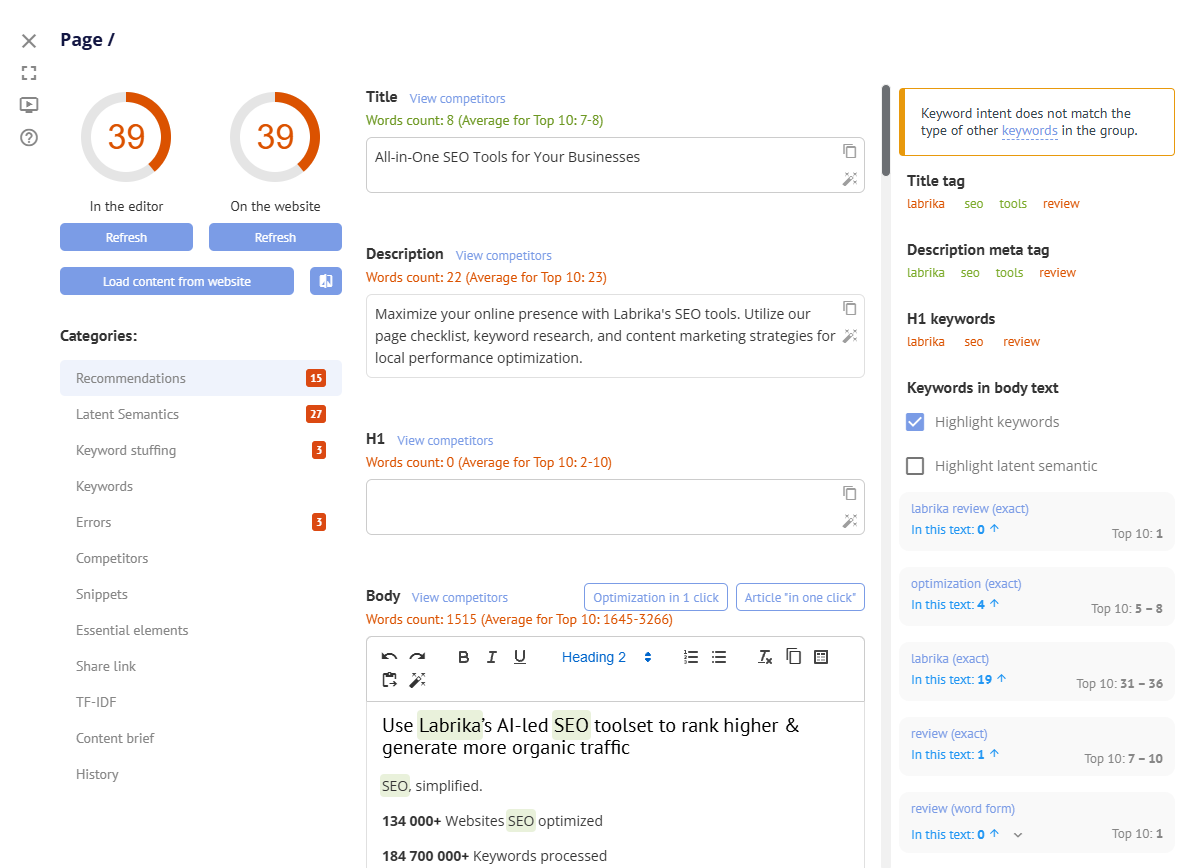The image size is (1187, 868).
Task: View competitors for Body
Action: point(460,597)
